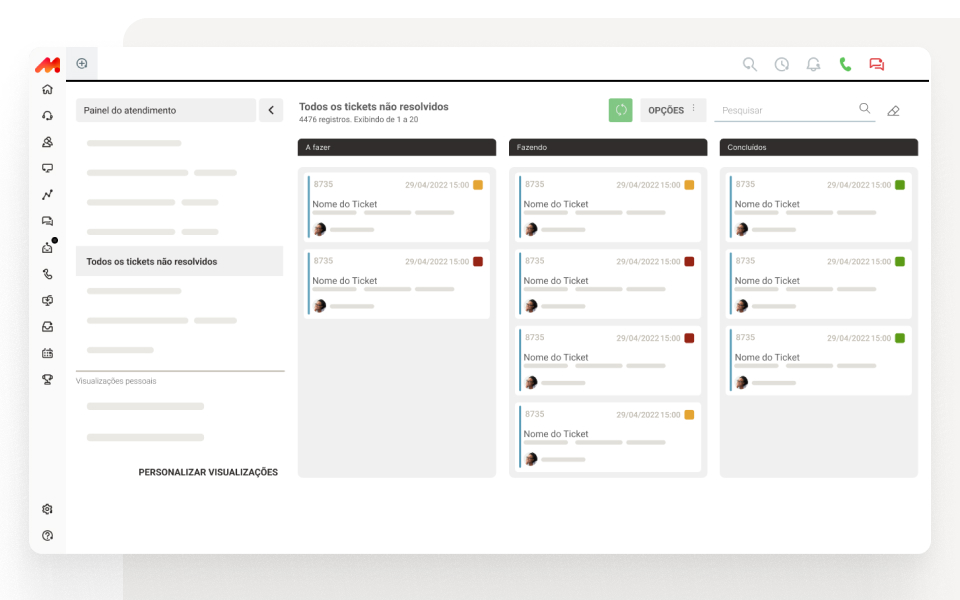Click PERSONALIZAR VISUALIZAÇÕES
The image size is (960, 600).
coord(208,471)
